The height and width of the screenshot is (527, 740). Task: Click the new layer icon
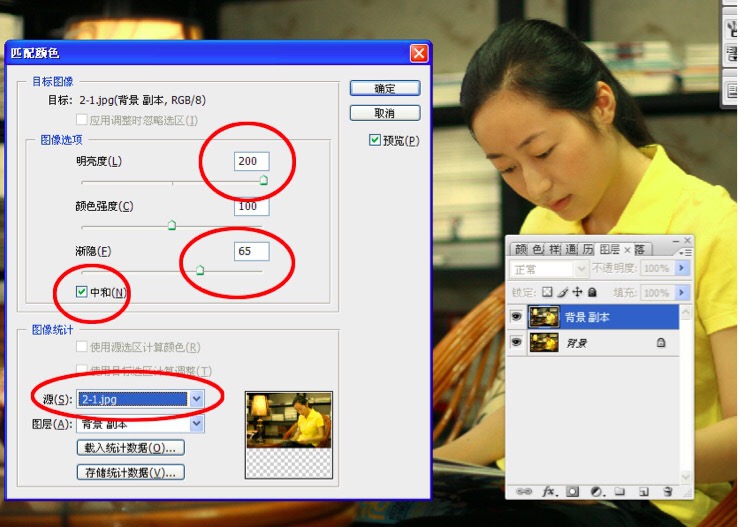643,492
